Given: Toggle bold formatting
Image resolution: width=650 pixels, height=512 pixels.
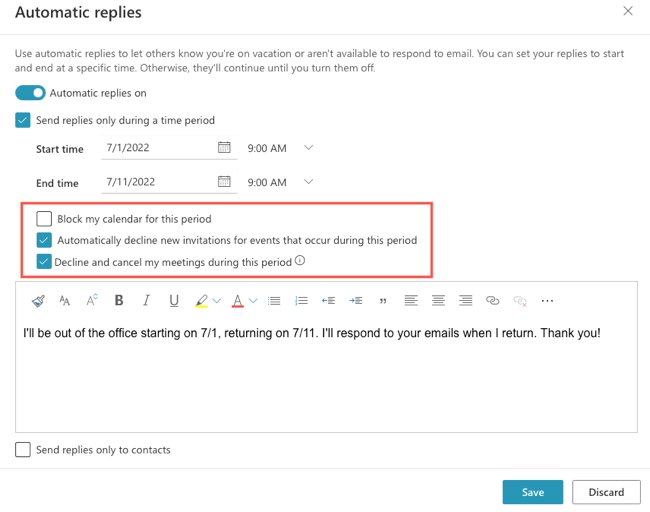Looking at the screenshot, I should [119, 300].
